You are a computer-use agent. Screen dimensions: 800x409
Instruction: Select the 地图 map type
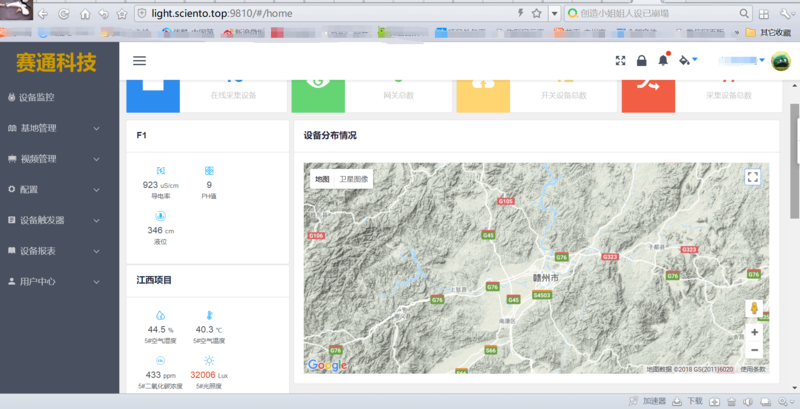click(x=322, y=180)
